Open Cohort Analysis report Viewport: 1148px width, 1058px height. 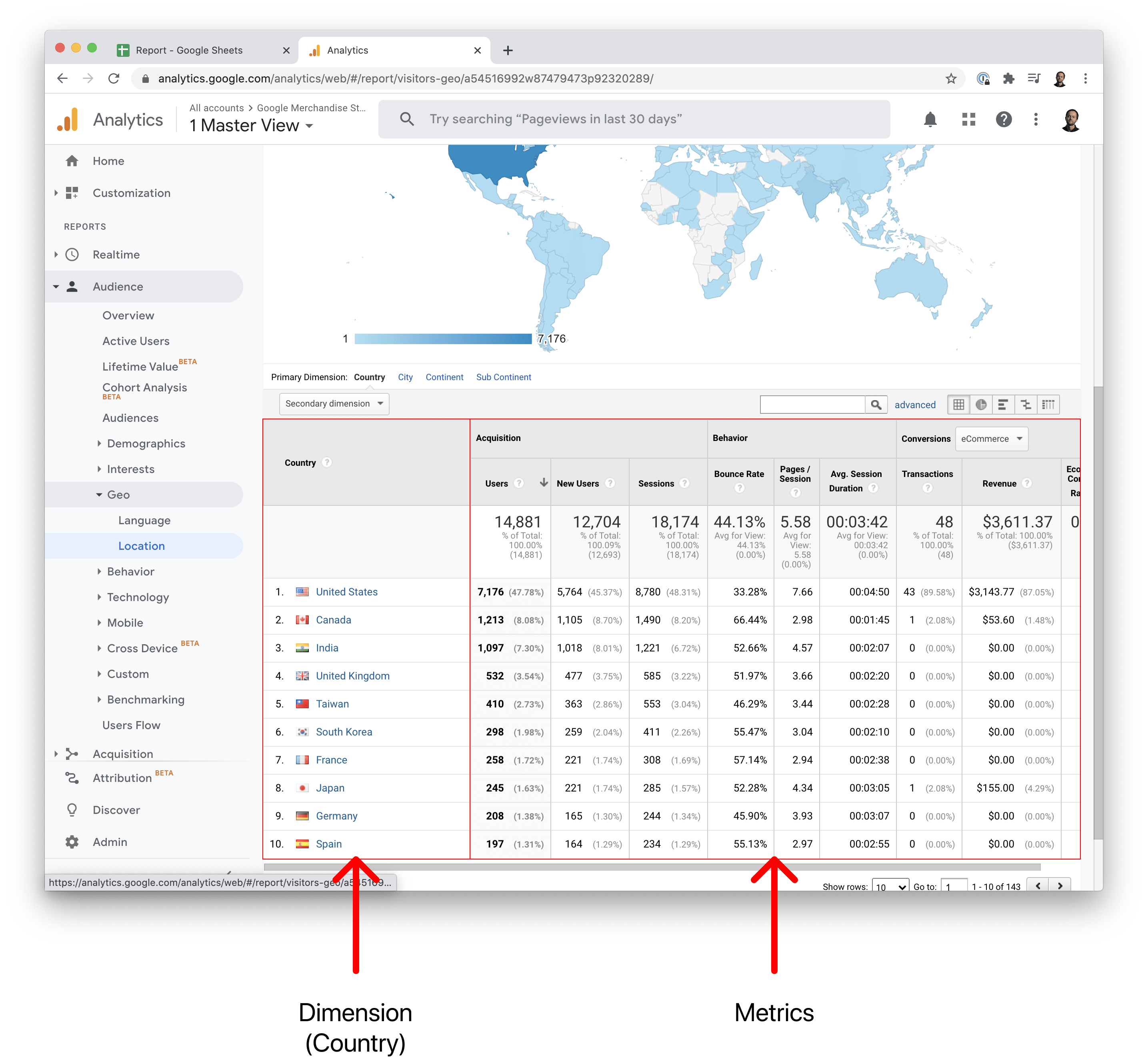click(144, 388)
